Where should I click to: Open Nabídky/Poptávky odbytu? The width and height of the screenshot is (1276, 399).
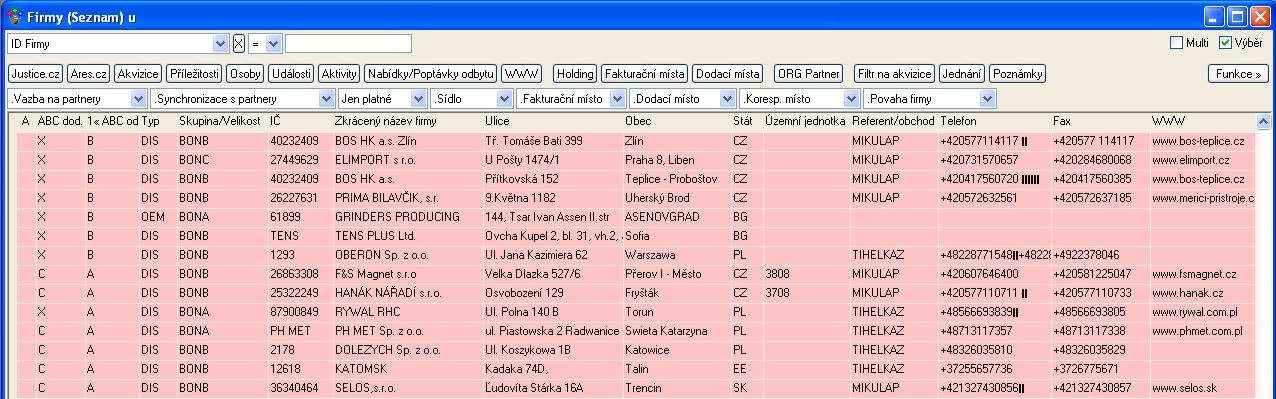[x=430, y=74]
